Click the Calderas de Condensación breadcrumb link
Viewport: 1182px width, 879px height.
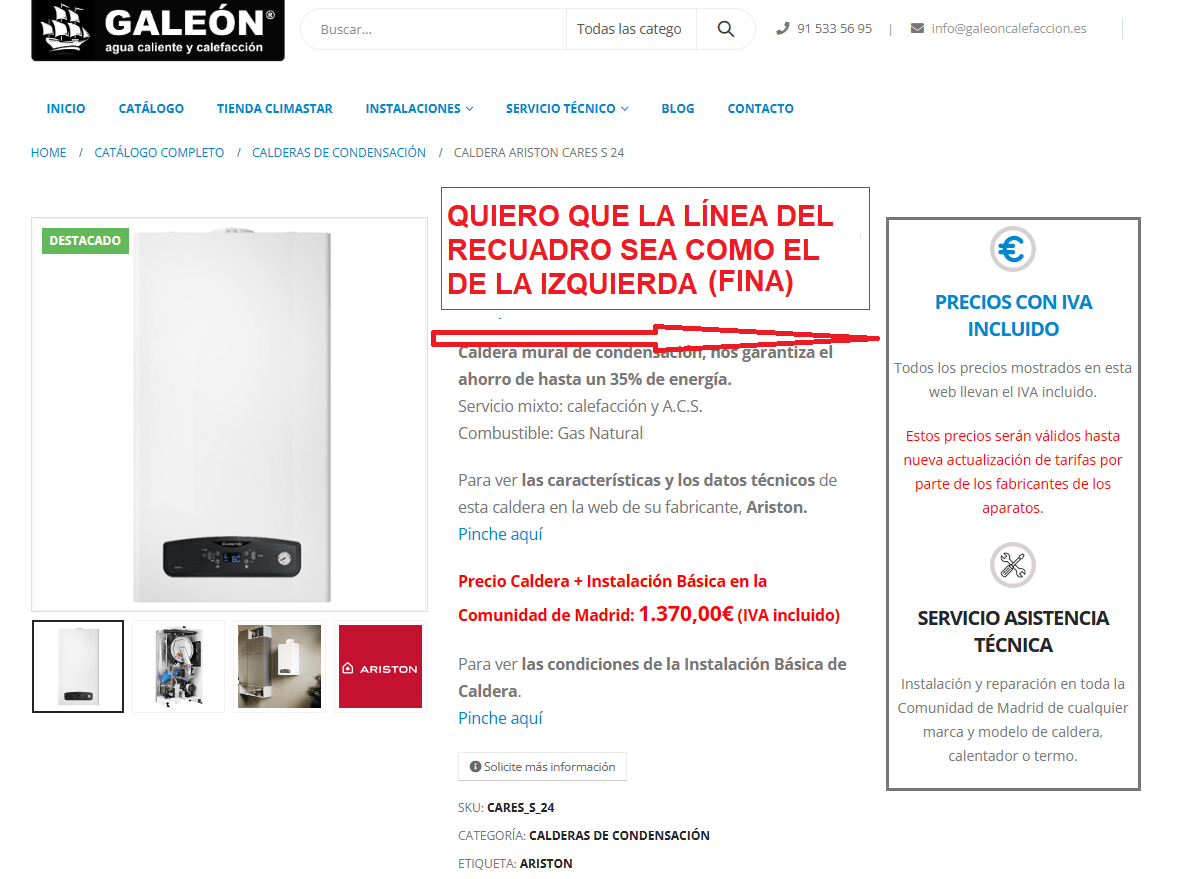[x=338, y=152]
